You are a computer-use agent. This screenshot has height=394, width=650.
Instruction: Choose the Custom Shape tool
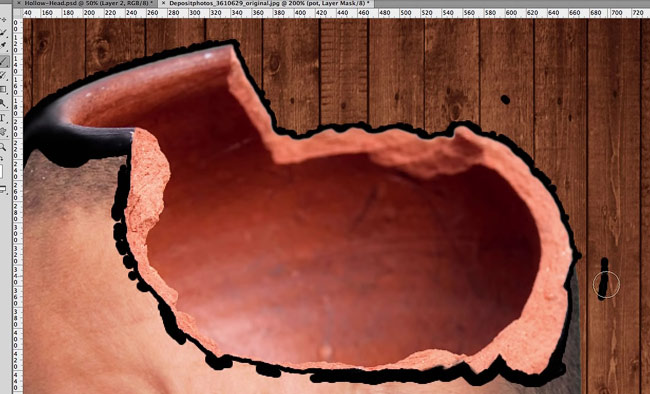(x=3, y=132)
